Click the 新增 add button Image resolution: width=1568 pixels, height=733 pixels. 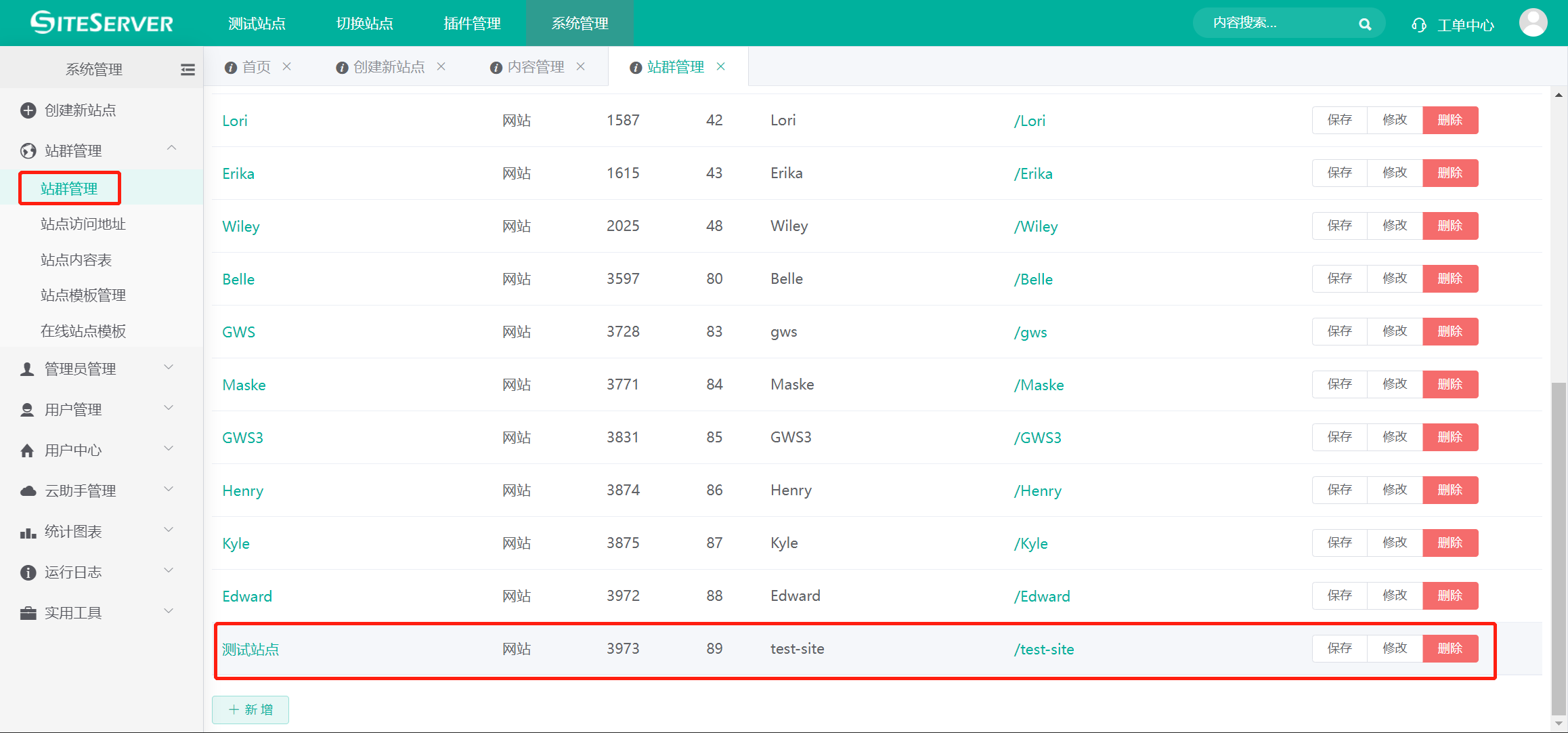(x=251, y=709)
